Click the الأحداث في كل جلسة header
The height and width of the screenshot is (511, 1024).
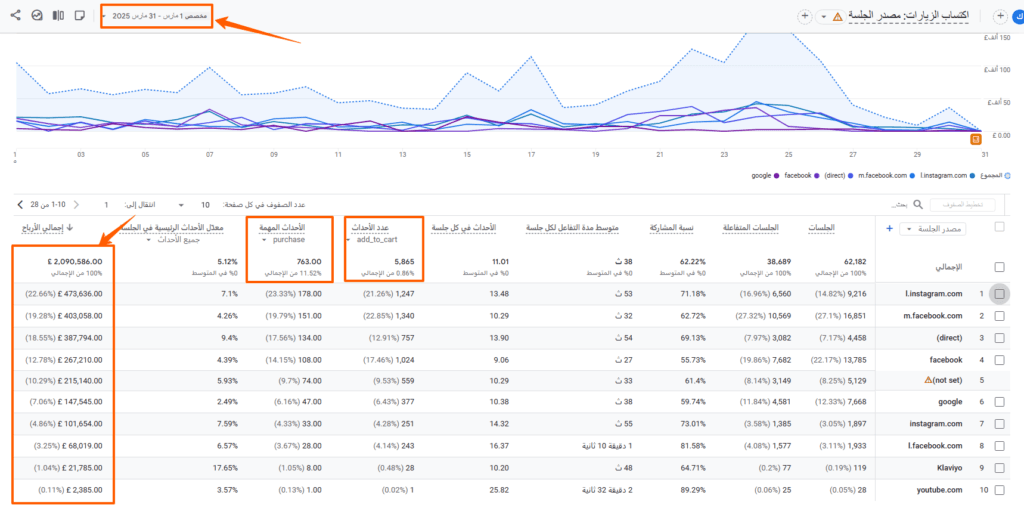pyautogui.click(x=464, y=228)
